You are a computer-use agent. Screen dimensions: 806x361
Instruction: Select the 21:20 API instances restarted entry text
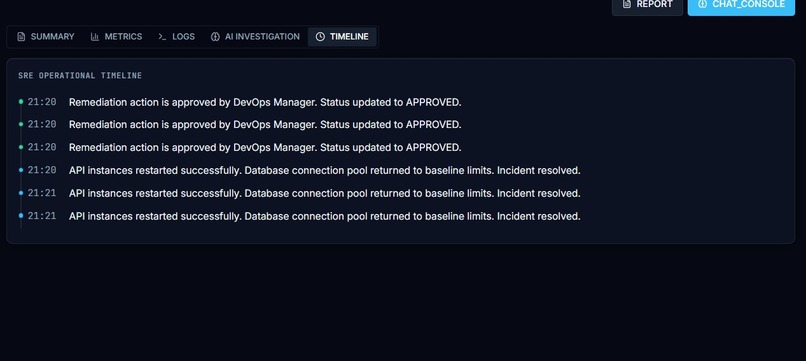point(325,170)
